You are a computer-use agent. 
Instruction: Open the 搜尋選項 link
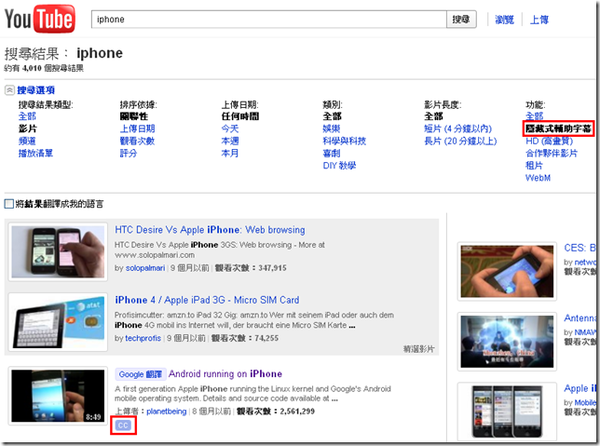[x=36, y=90]
